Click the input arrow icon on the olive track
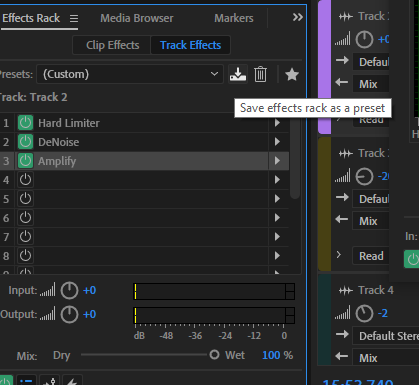 click(342, 197)
